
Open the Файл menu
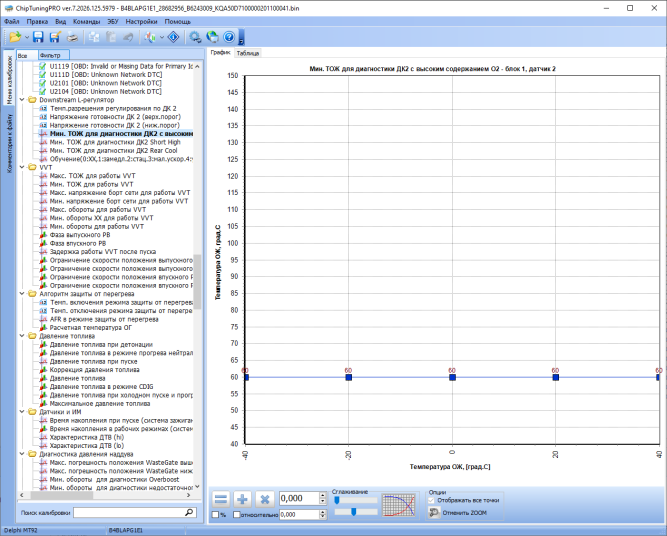pyautogui.click(x=12, y=21)
